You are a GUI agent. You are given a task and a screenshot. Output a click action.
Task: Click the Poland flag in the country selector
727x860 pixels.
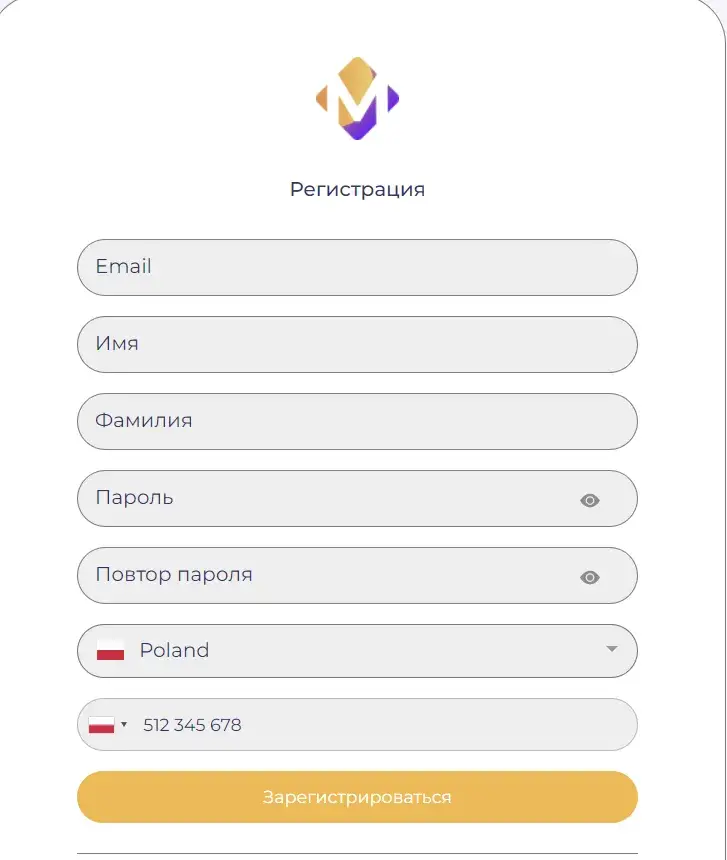point(110,650)
